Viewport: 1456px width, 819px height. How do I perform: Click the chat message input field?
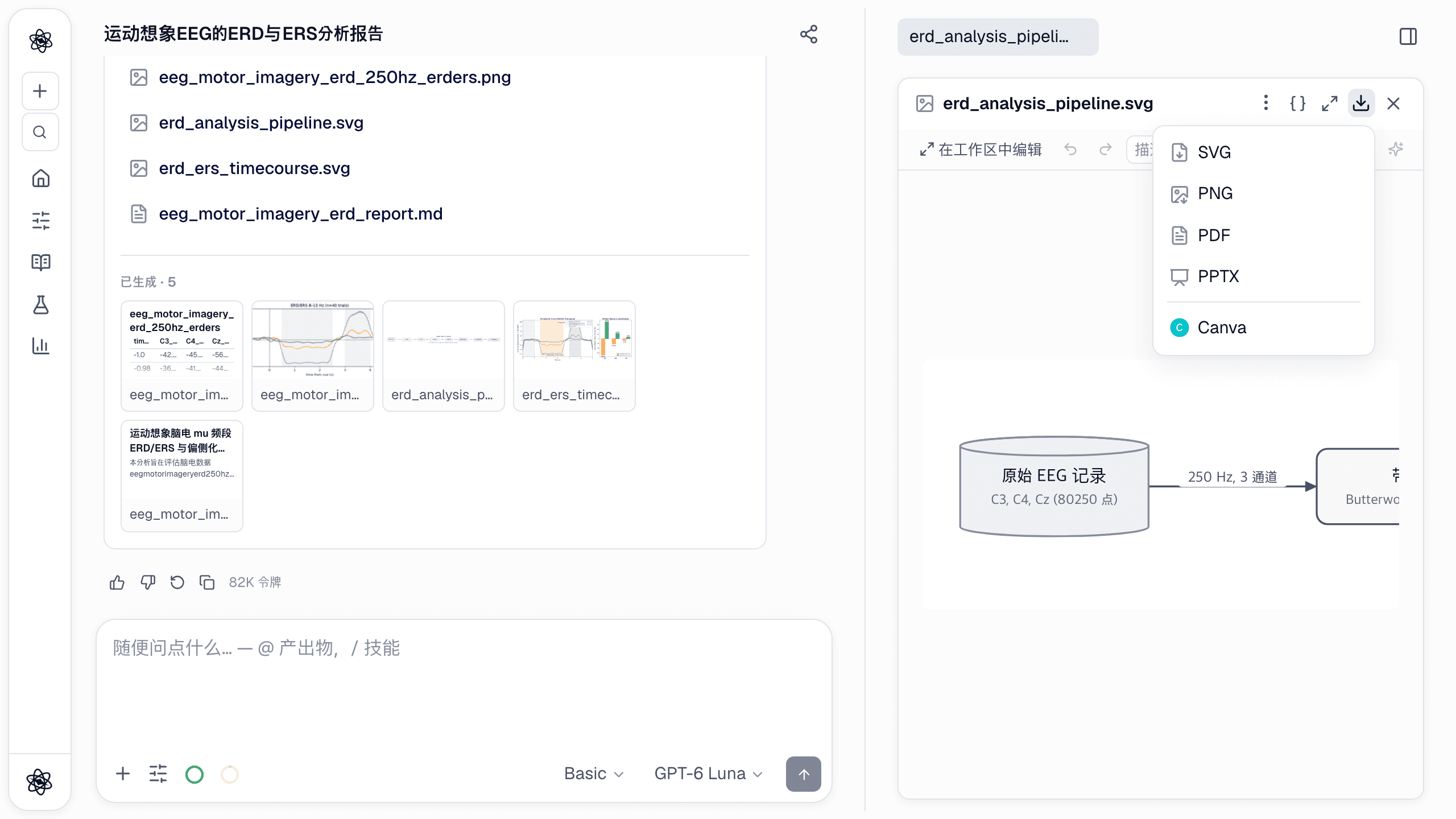464,682
